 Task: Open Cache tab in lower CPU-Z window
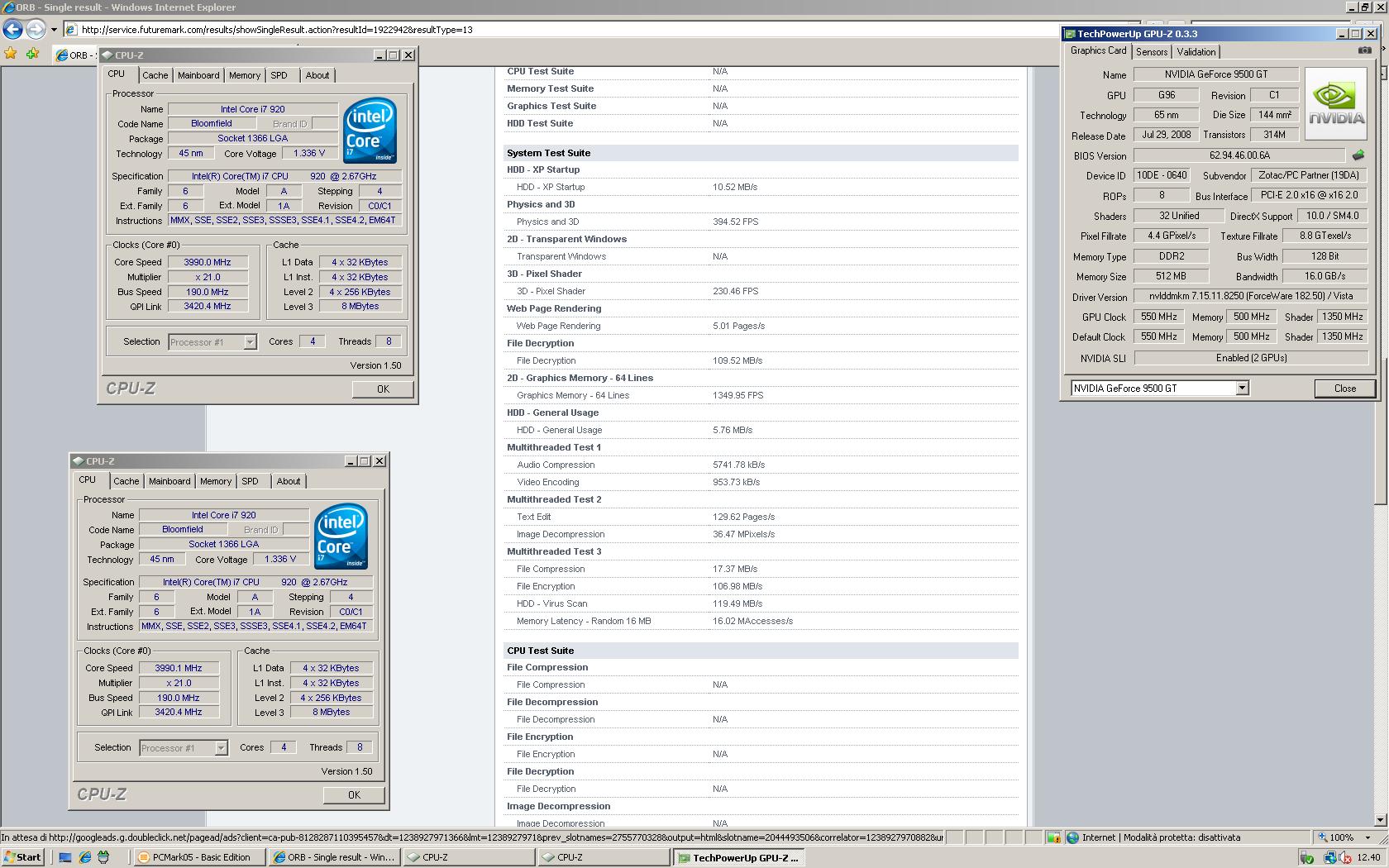point(126,481)
